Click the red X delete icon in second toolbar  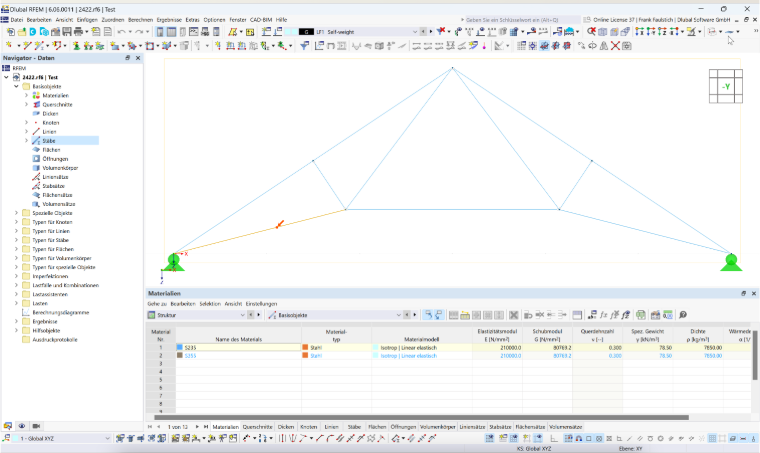coord(615,46)
